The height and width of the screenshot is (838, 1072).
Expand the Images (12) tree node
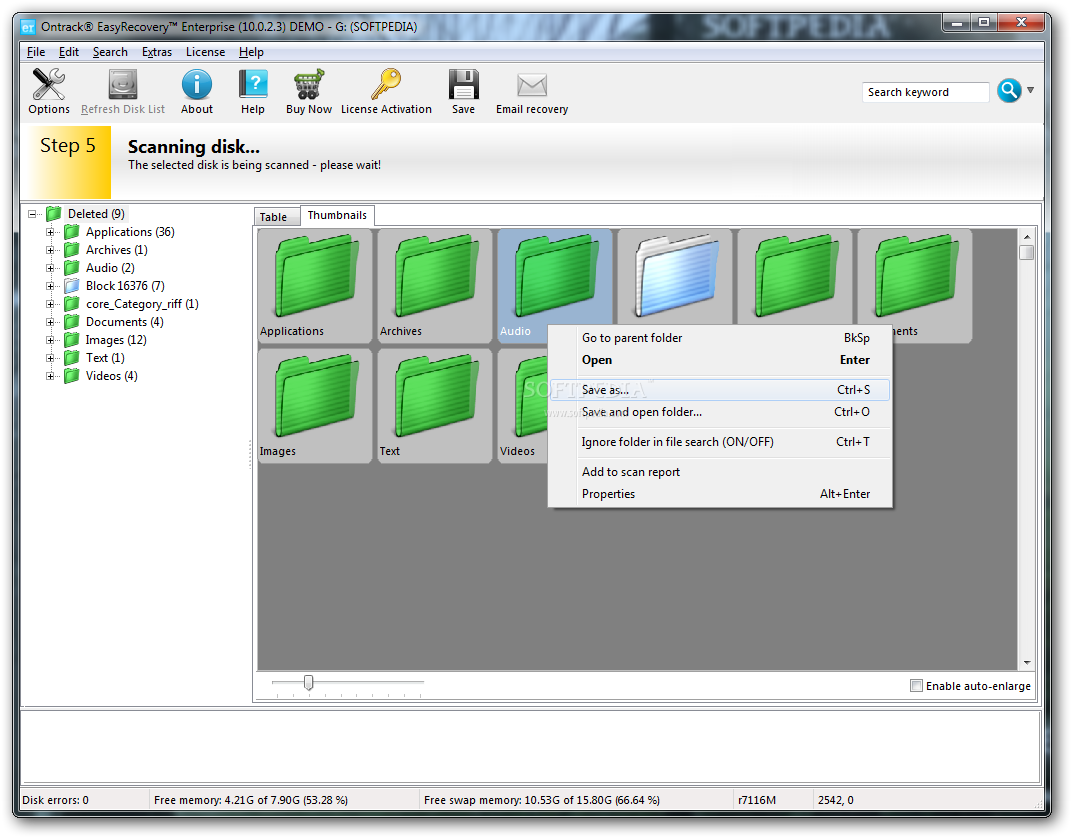(x=50, y=340)
